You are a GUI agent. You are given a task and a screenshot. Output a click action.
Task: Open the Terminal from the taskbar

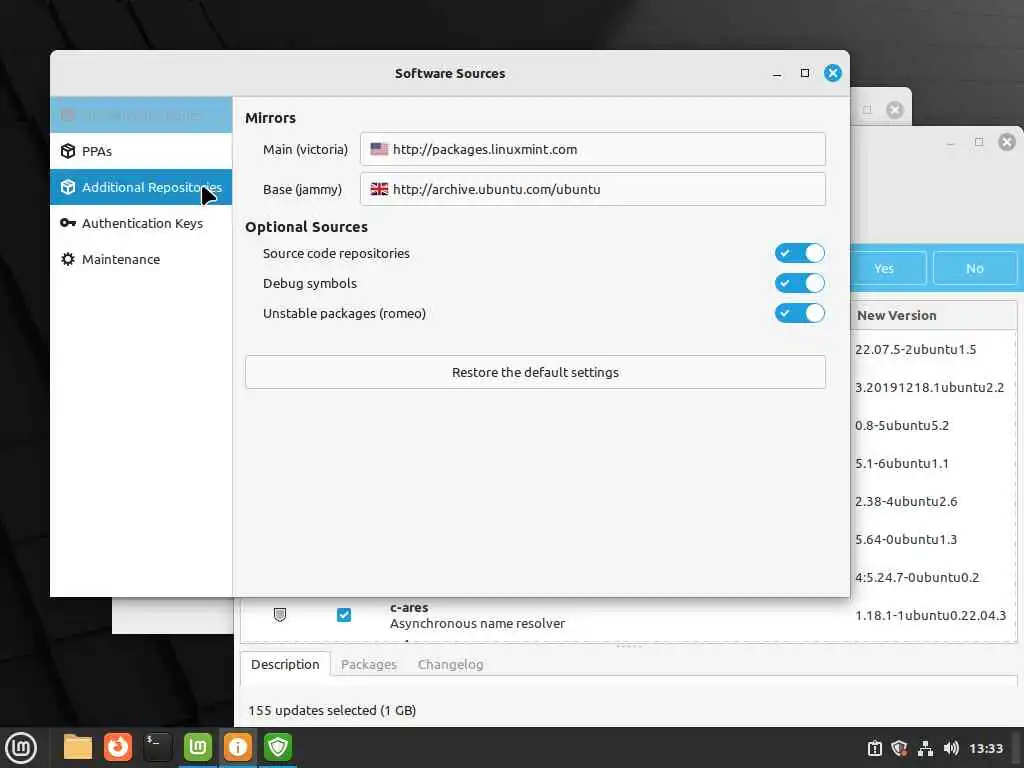click(x=157, y=747)
